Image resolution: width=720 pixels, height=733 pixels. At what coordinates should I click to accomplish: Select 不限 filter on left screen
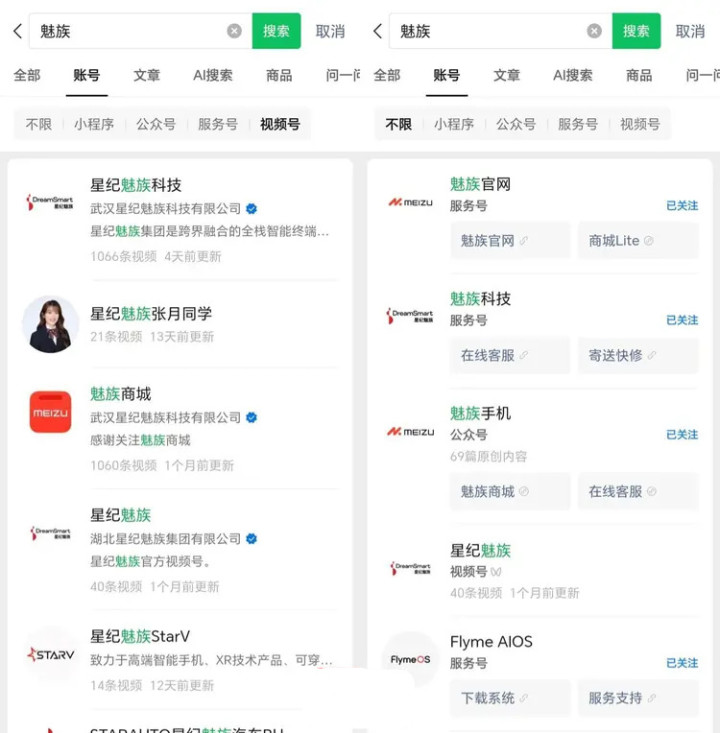(39, 124)
